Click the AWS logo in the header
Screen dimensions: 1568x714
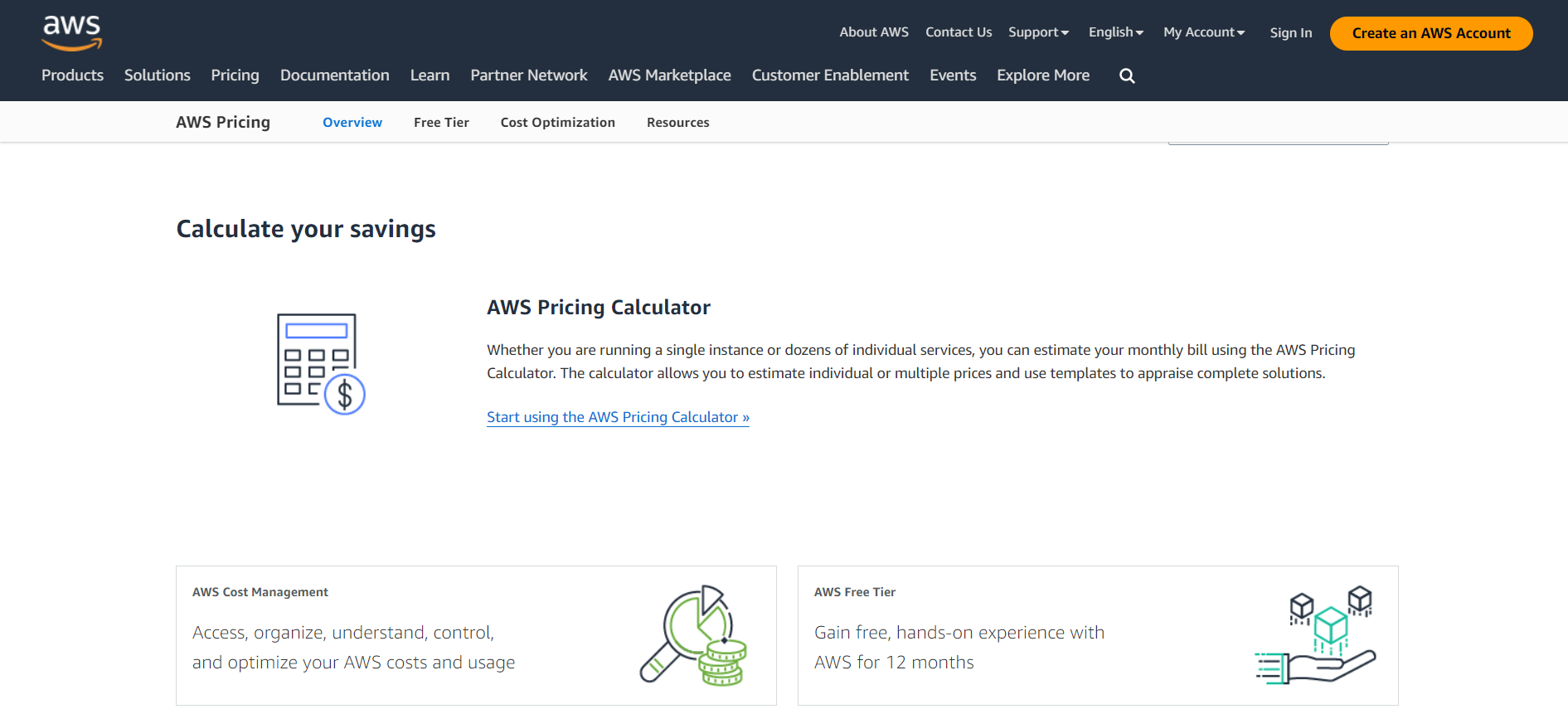click(72, 32)
